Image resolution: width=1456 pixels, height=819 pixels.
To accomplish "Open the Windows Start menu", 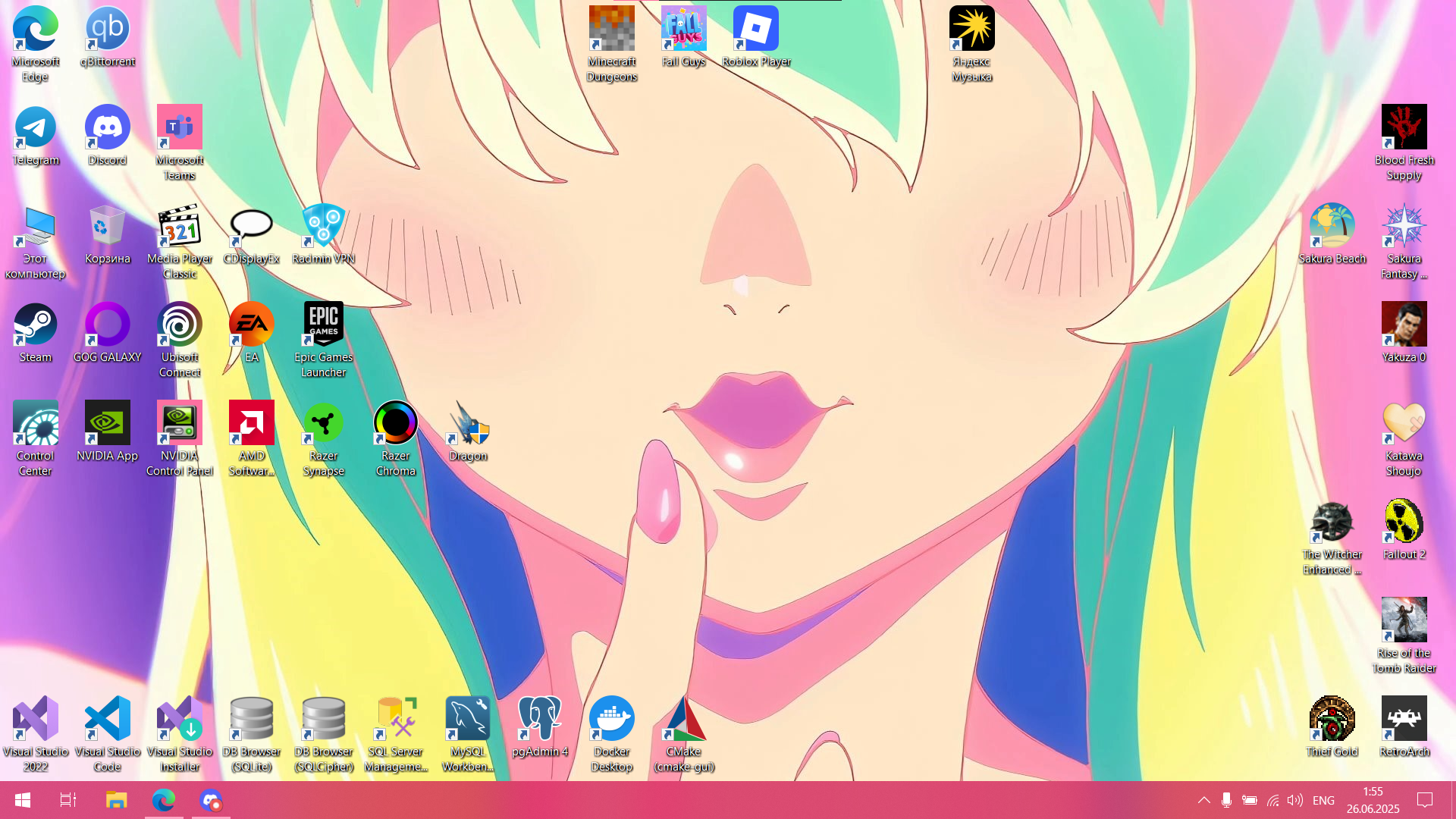I will 23,800.
